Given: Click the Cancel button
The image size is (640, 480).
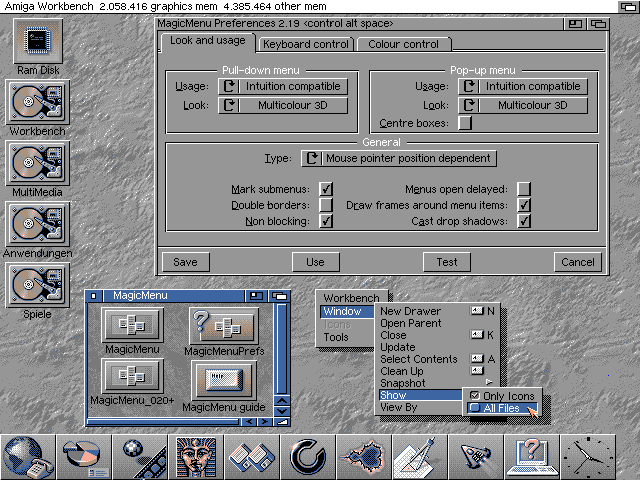Looking at the screenshot, I should coord(578,262).
